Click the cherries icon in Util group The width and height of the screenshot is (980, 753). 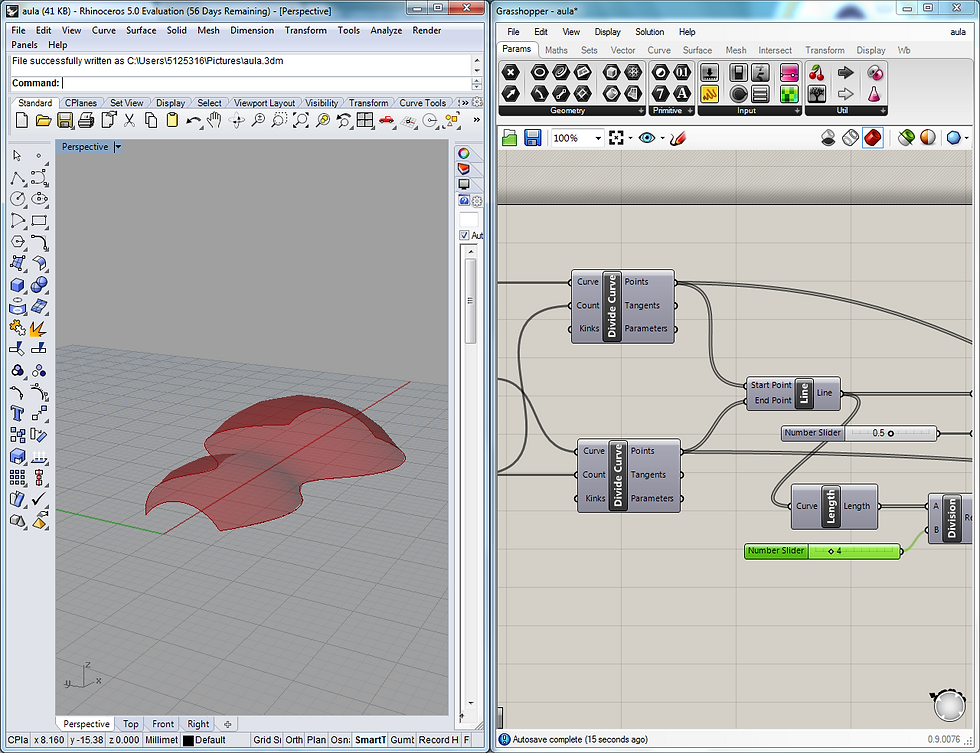coord(816,73)
